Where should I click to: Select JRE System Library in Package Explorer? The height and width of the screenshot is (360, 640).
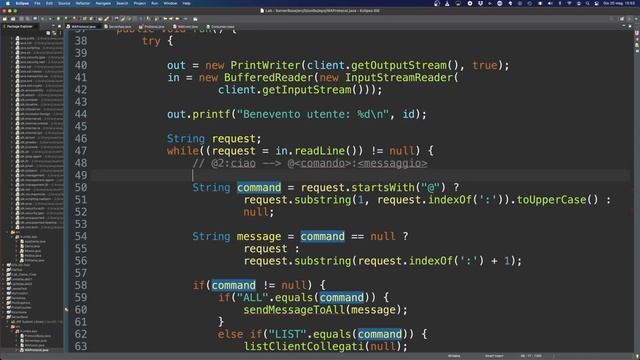tap(38, 322)
